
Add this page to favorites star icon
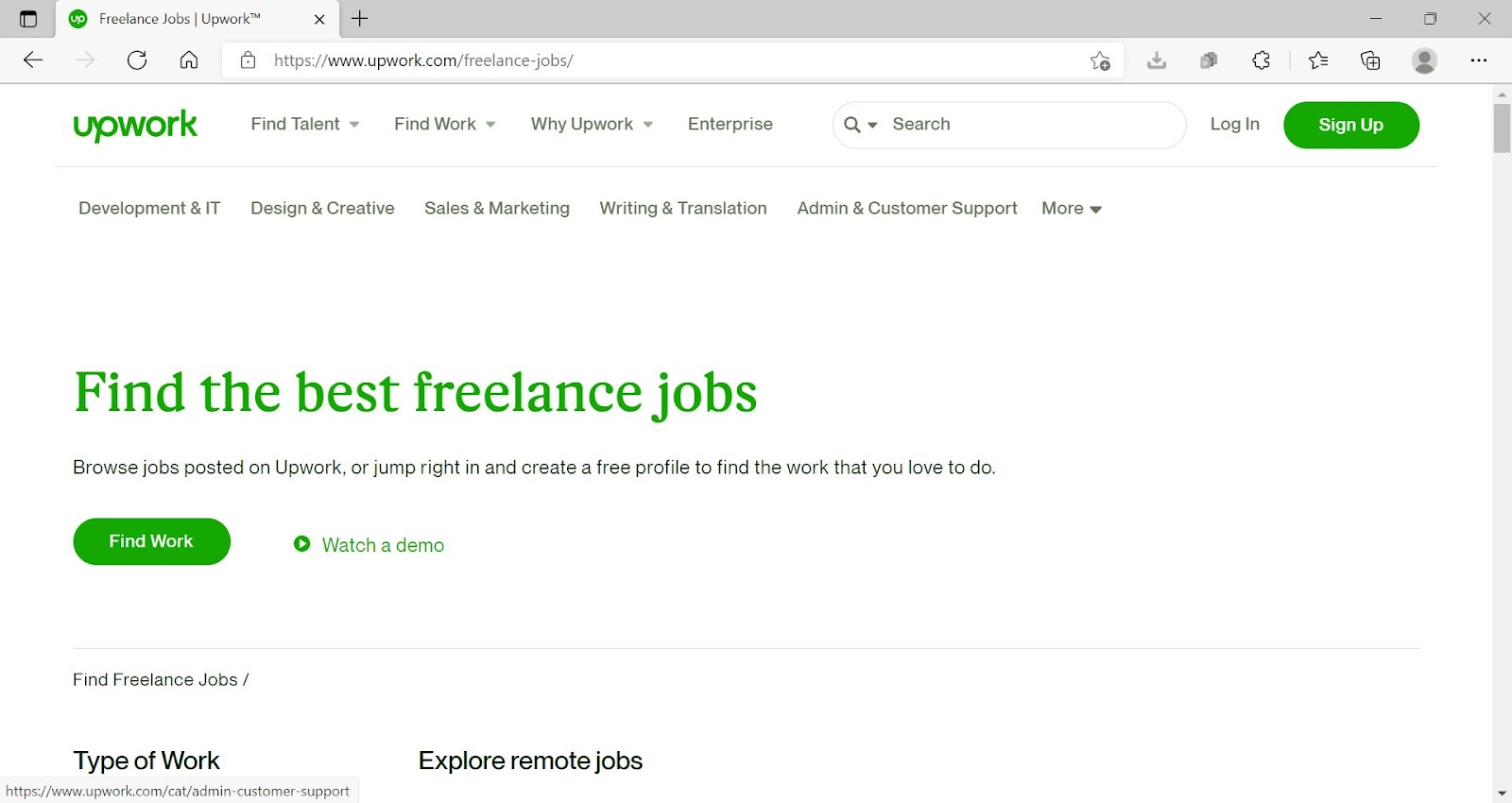[1100, 60]
